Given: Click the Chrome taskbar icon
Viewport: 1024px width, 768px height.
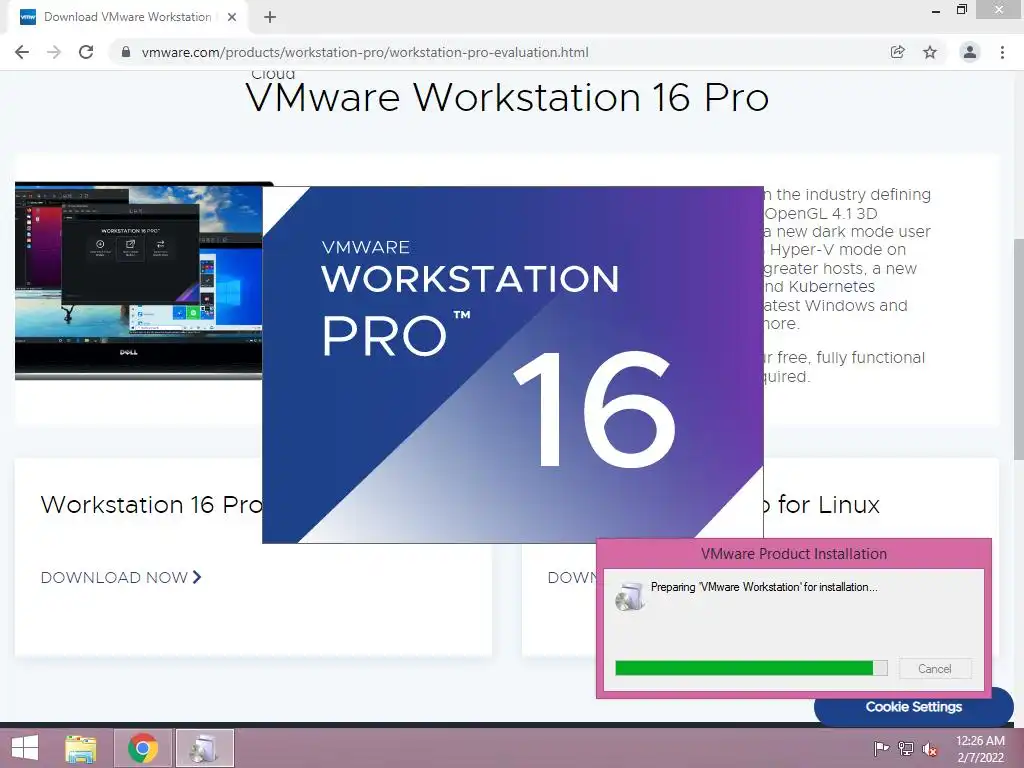Looking at the screenshot, I should (x=142, y=748).
